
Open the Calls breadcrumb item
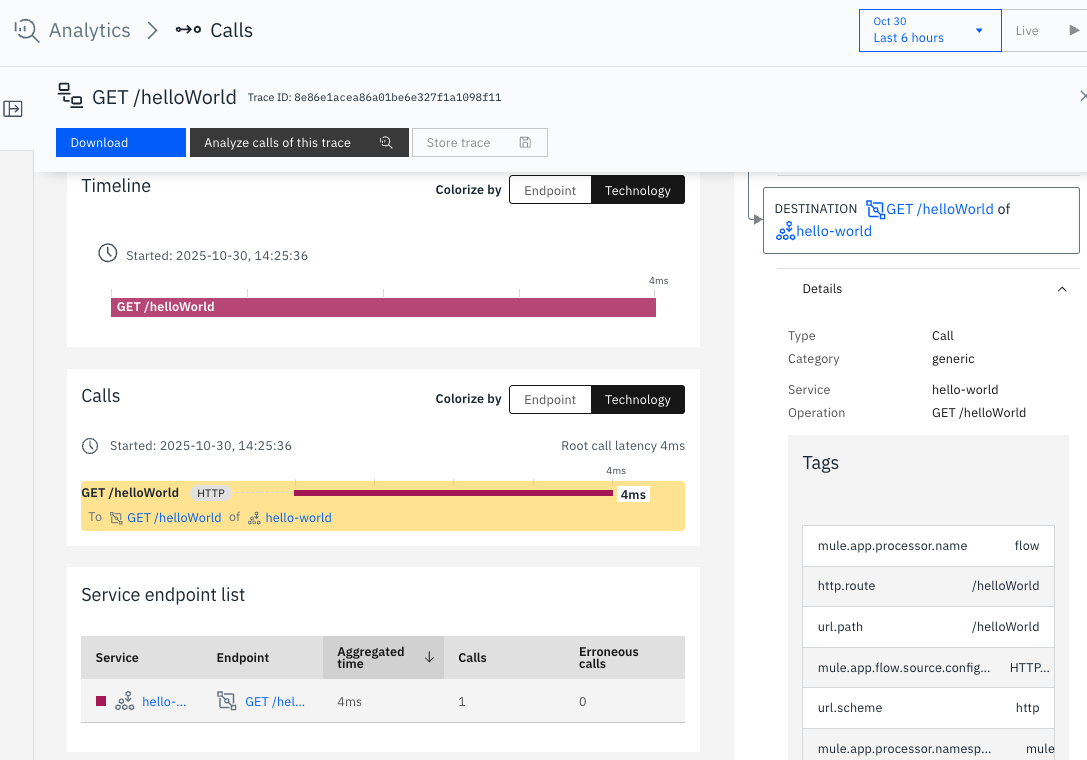pos(230,30)
